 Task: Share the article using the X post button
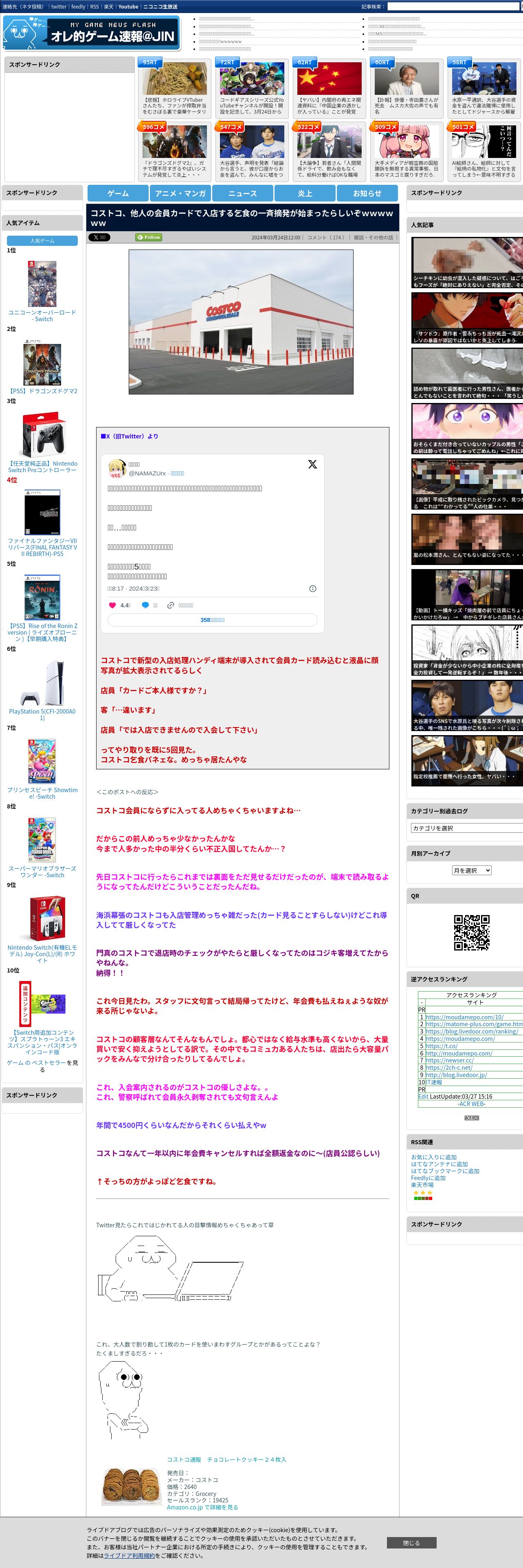pyautogui.click(x=99, y=237)
